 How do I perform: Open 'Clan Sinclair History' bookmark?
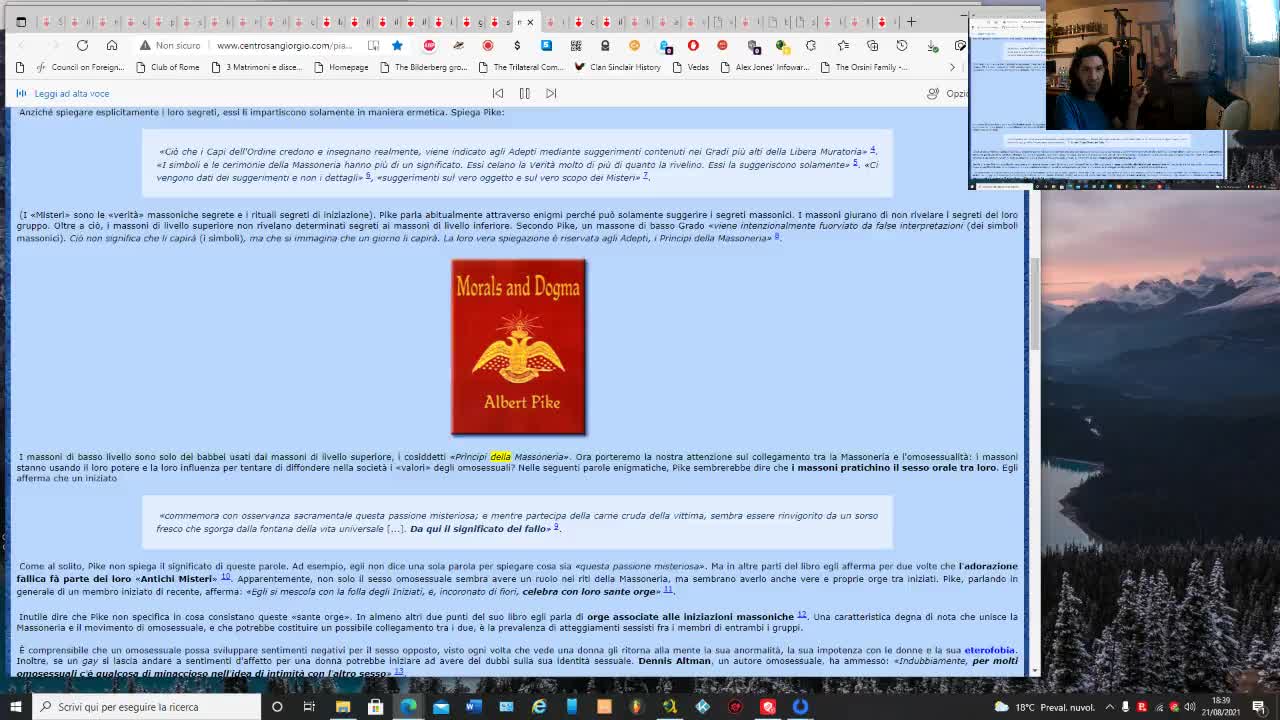pos(617,67)
